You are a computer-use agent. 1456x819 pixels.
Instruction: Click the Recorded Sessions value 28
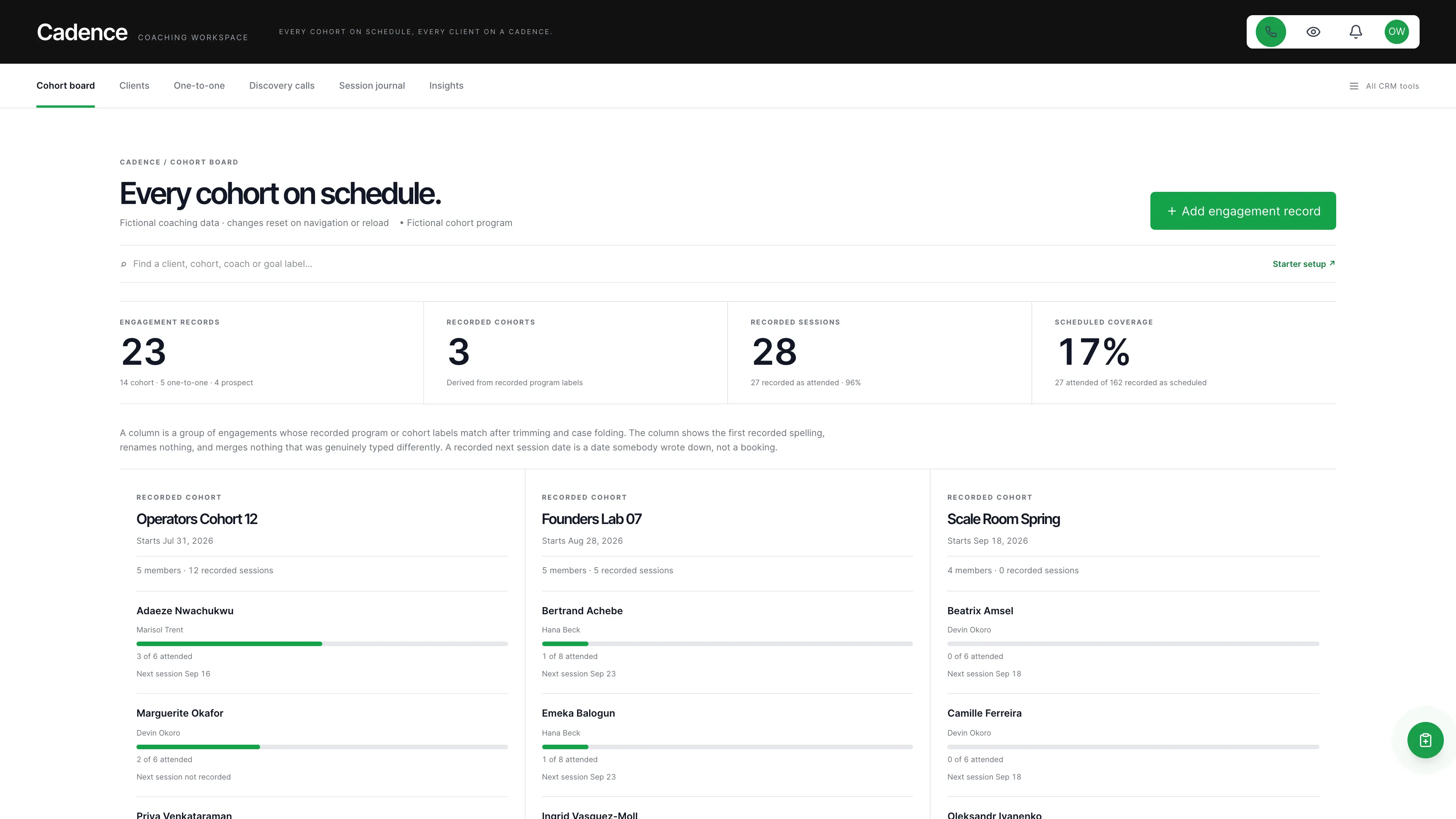click(774, 351)
